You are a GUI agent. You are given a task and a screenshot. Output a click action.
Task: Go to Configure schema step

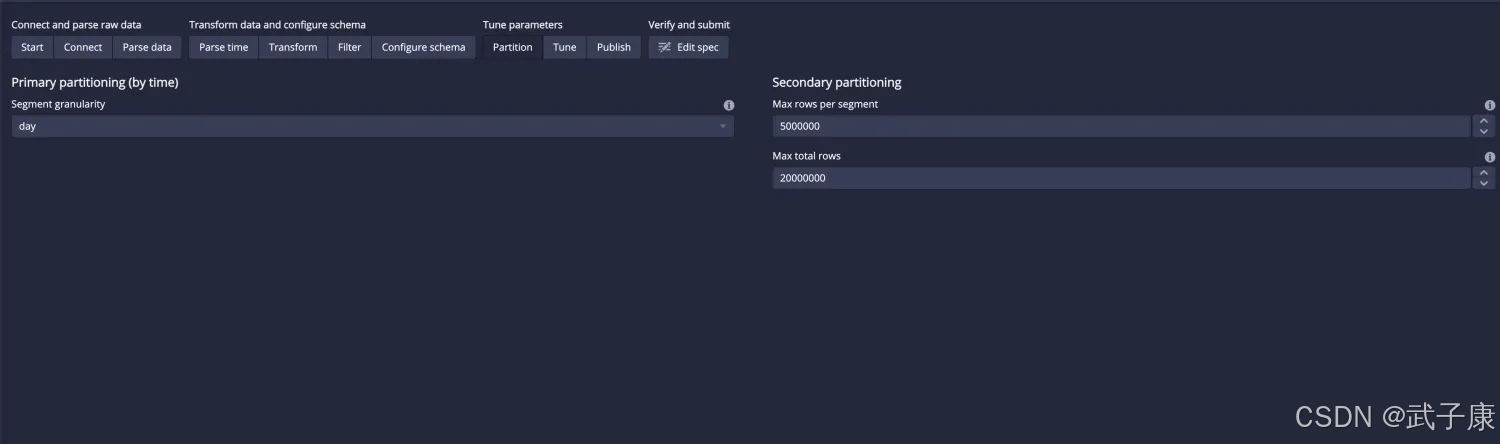pyautogui.click(x=423, y=47)
